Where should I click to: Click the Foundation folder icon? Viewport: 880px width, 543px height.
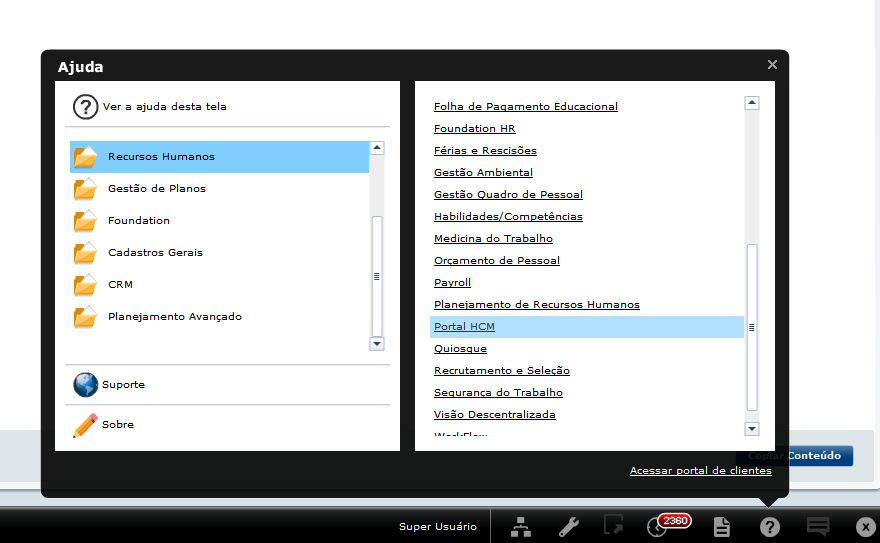click(x=85, y=221)
